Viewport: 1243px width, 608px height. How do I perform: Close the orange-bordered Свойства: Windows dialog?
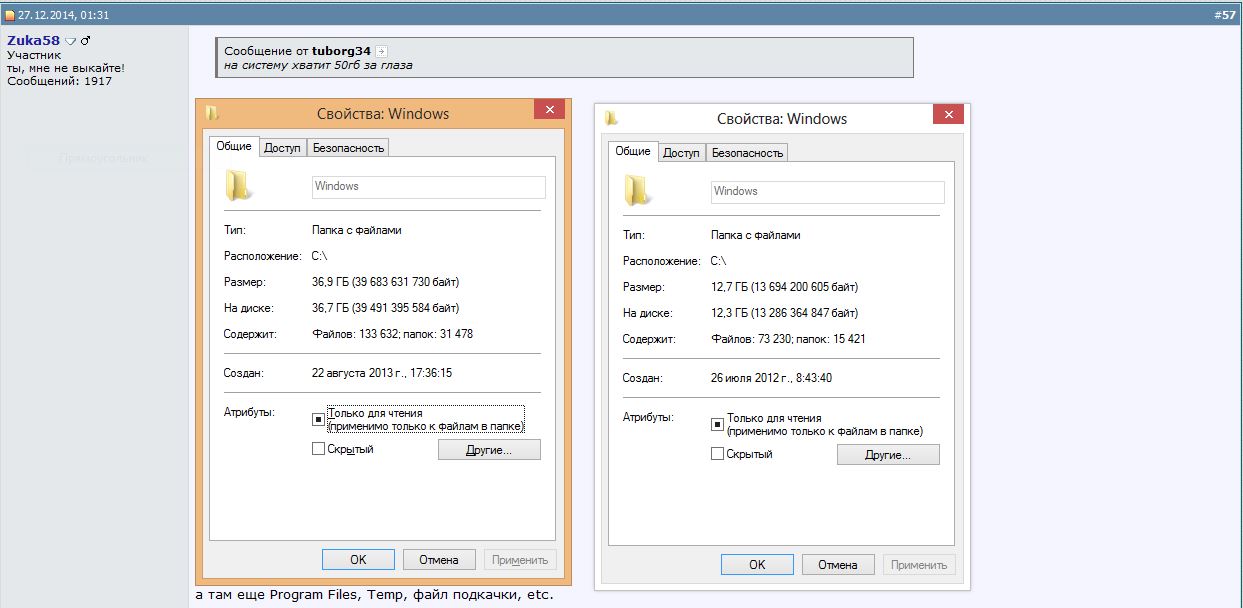tap(548, 112)
